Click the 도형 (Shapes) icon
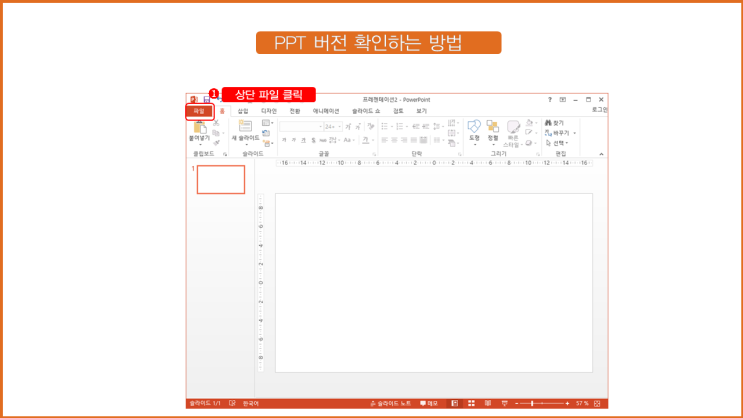 [474, 127]
